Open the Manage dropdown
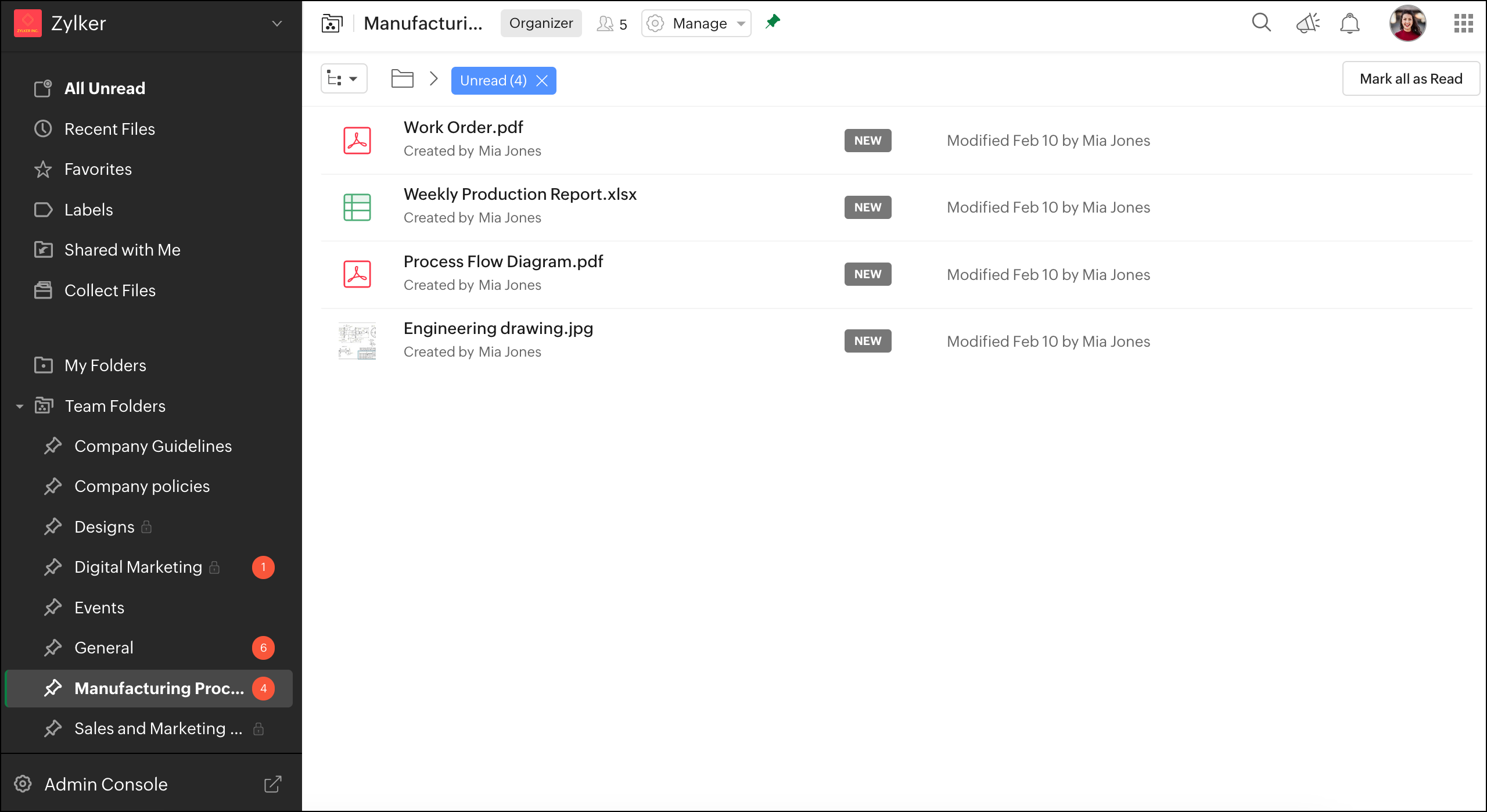Image resolution: width=1487 pixels, height=812 pixels. click(696, 23)
